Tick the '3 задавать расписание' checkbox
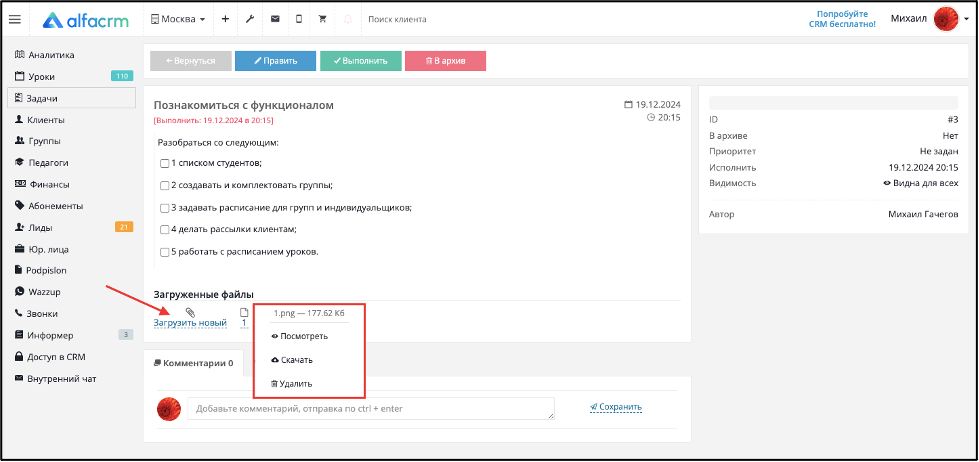 click(x=165, y=208)
